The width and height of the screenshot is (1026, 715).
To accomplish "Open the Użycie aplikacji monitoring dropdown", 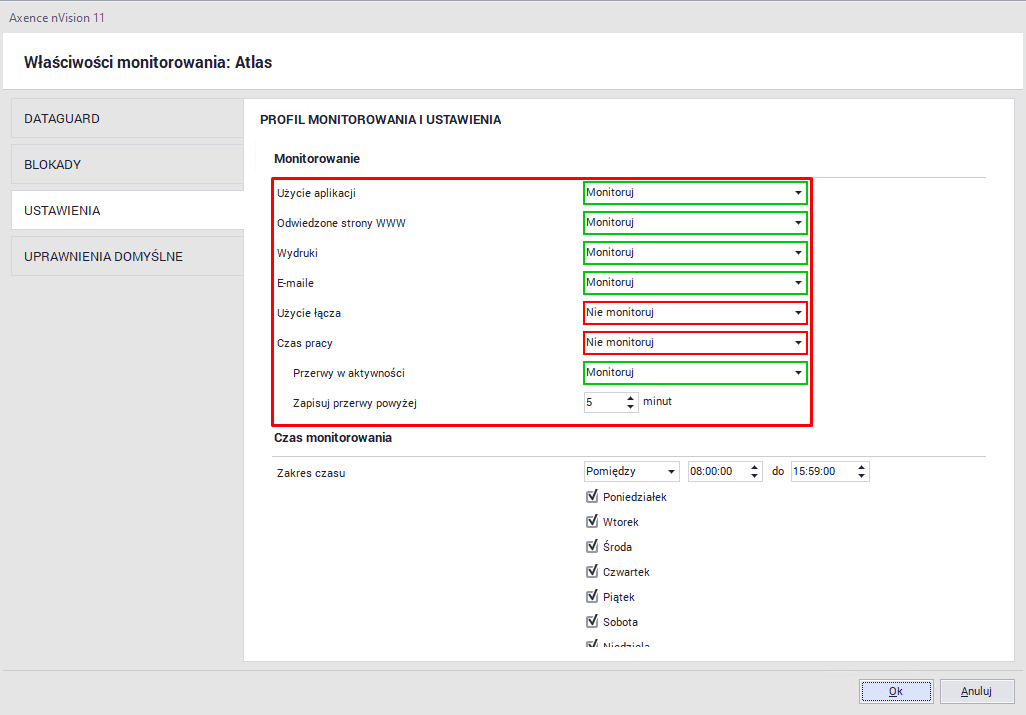I will 798,193.
